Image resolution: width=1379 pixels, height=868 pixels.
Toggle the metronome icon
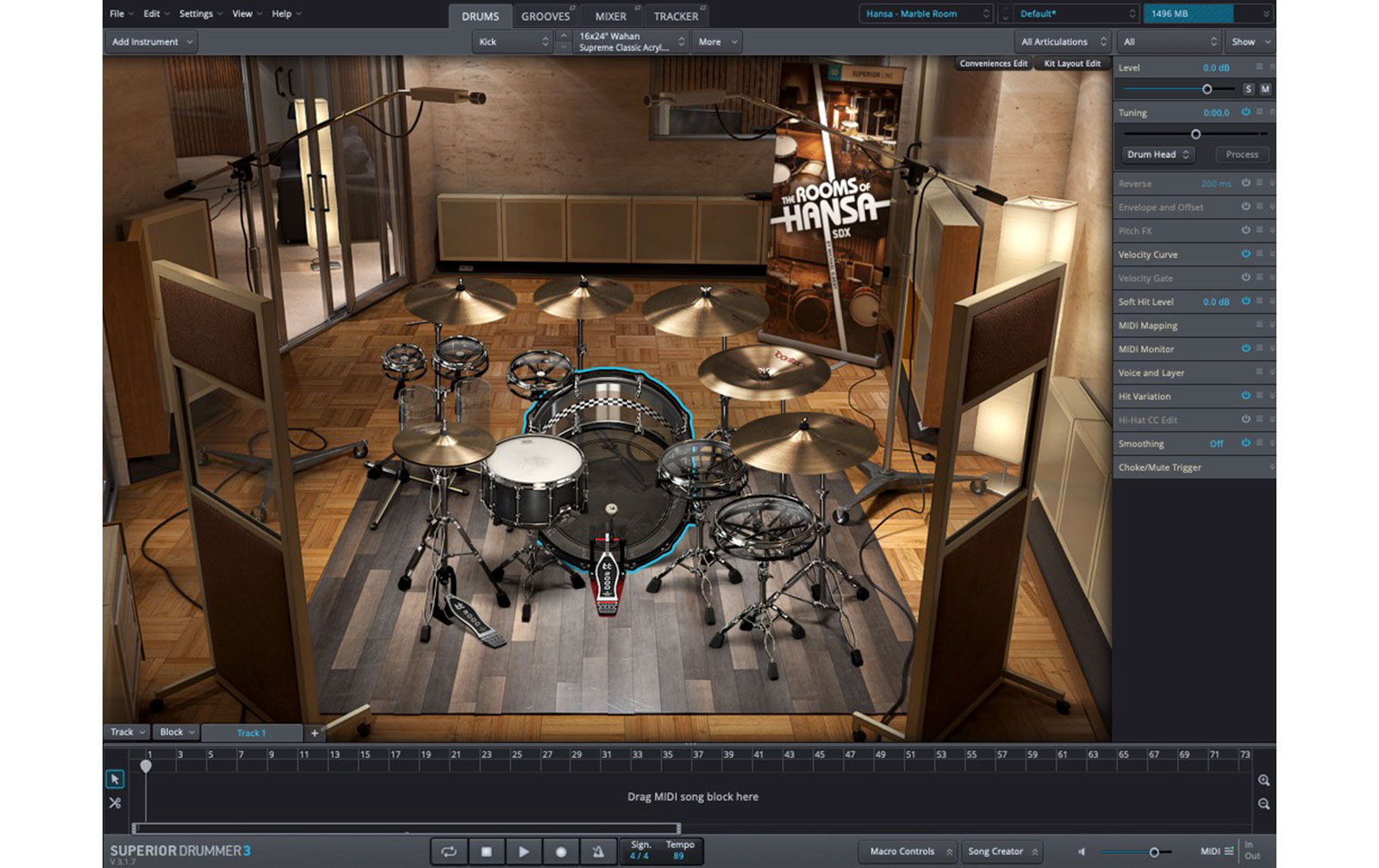click(597, 851)
